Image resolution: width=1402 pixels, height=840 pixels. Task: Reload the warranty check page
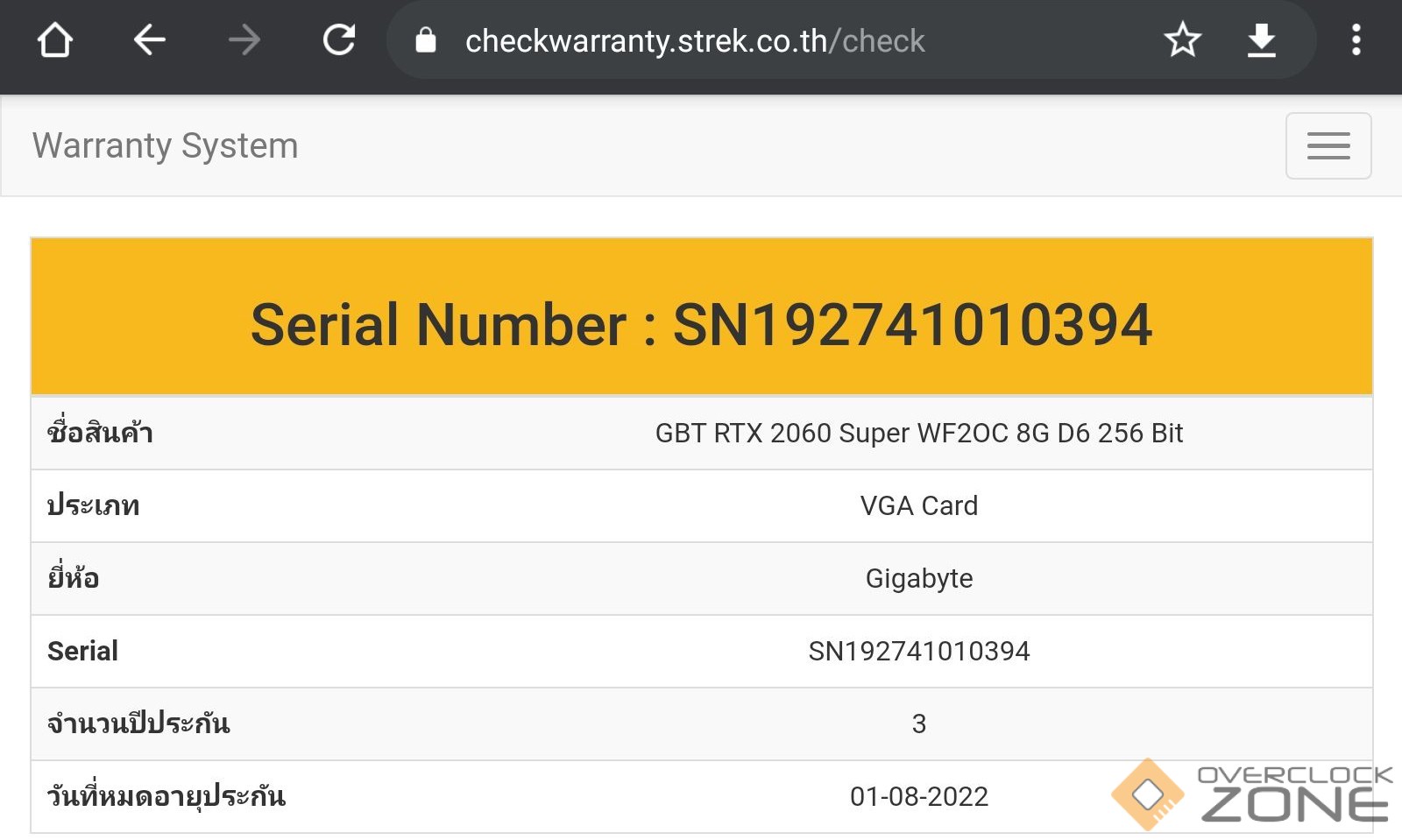(339, 40)
